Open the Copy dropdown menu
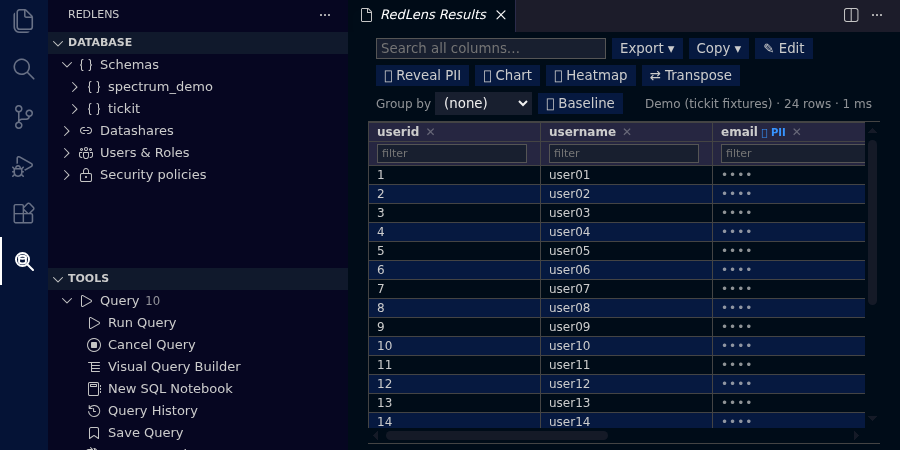This screenshot has width=900, height=450. pyautogui.click(x=719, y=48)
